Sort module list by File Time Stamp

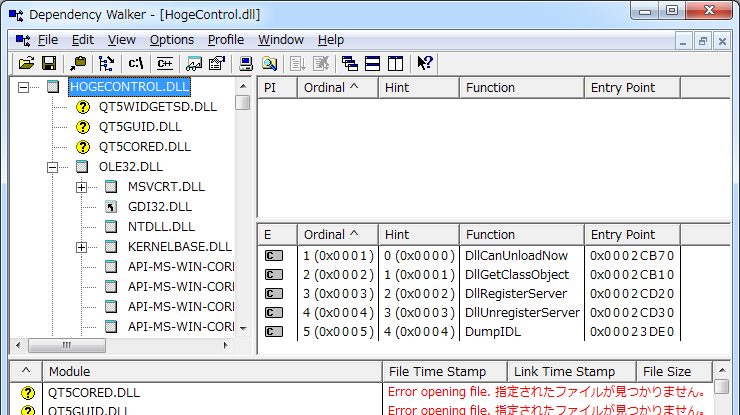(445, 372)
